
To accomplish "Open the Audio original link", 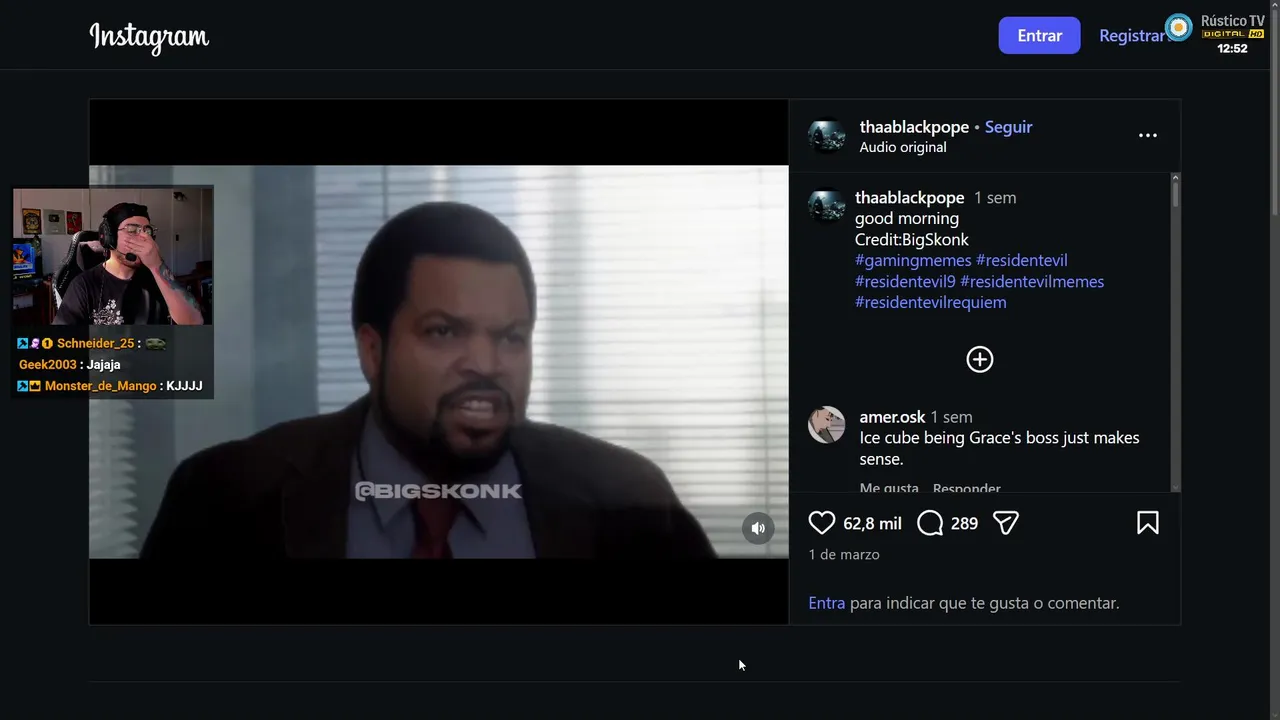I will pos(903,147).
